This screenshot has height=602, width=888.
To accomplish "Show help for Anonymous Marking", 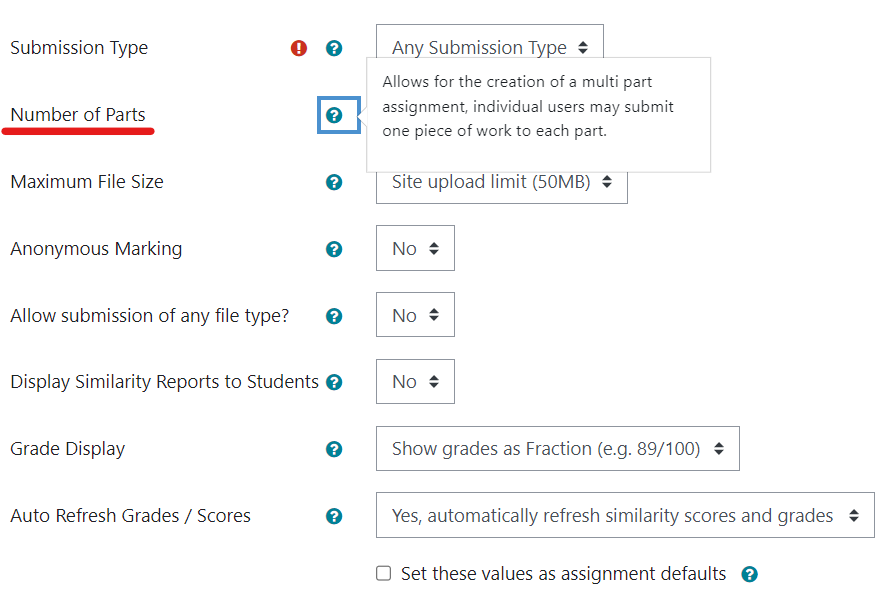I will click(334, 249).
